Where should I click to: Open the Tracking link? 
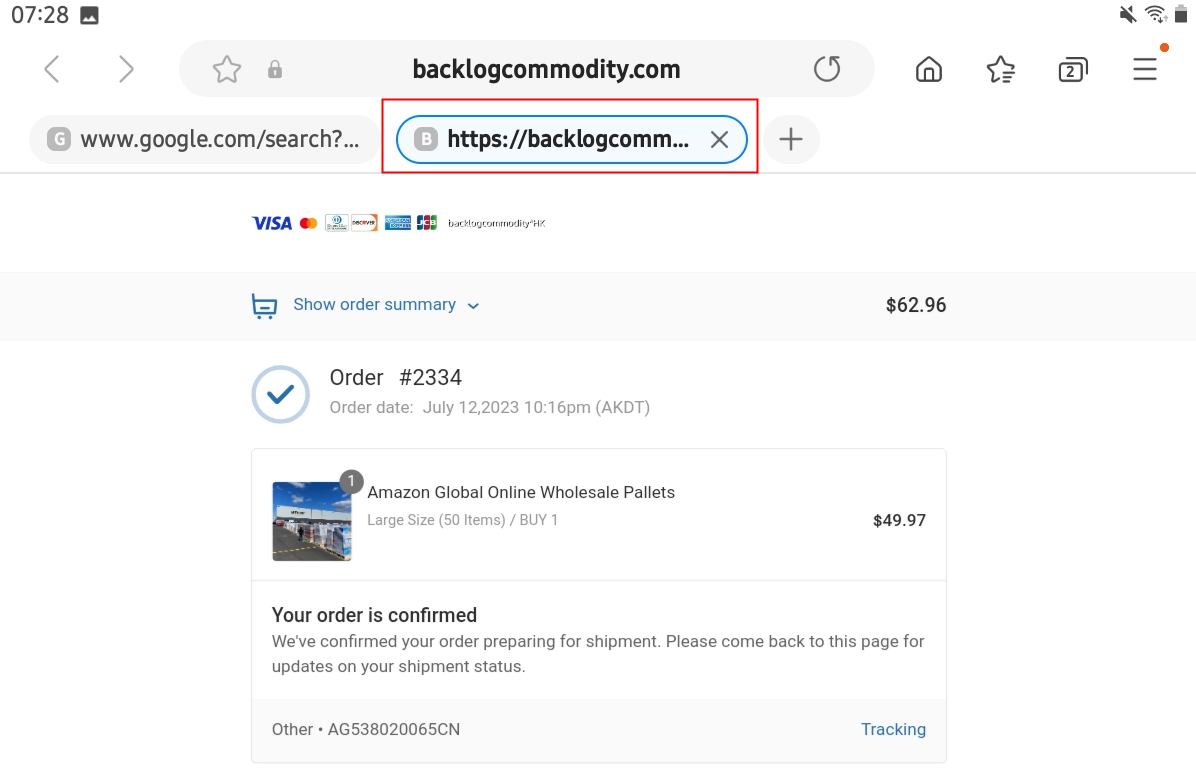pos(893,729)
